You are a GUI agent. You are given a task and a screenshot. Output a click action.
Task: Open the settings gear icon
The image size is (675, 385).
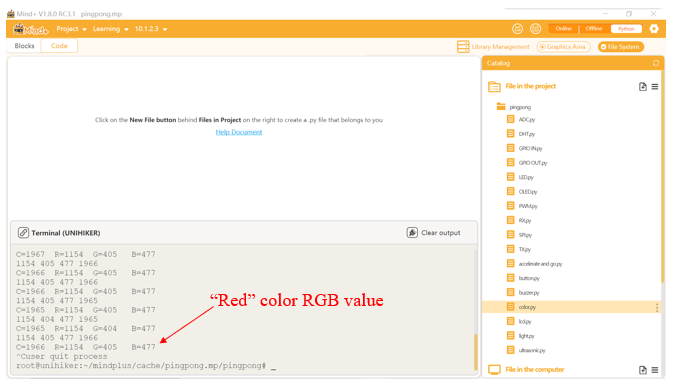(654, 29)
